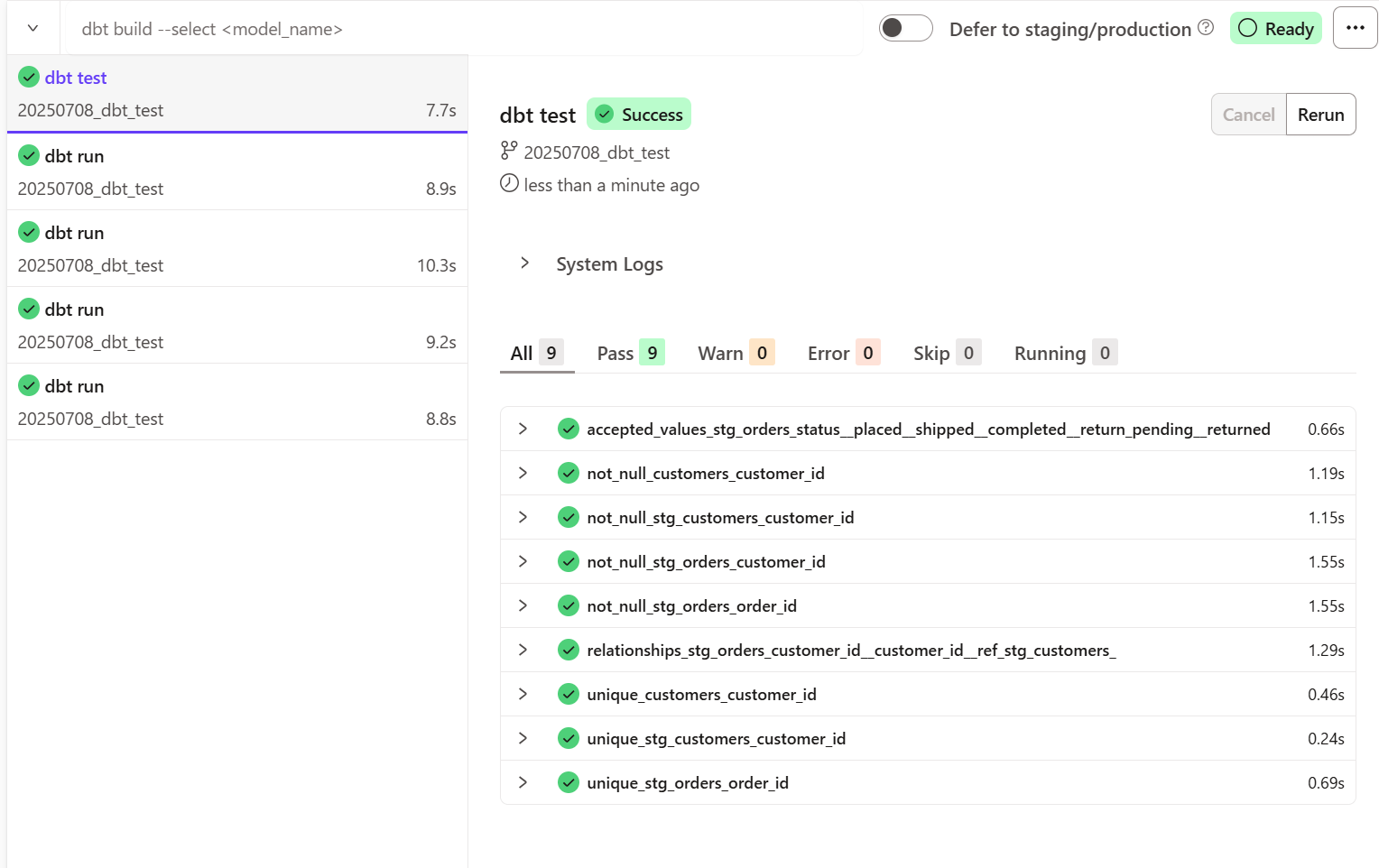Click the help icon next to Defer to staging/production
Image resolution: width=1379 pixels, height=868 pixels.
click(x=1206, y=28)
